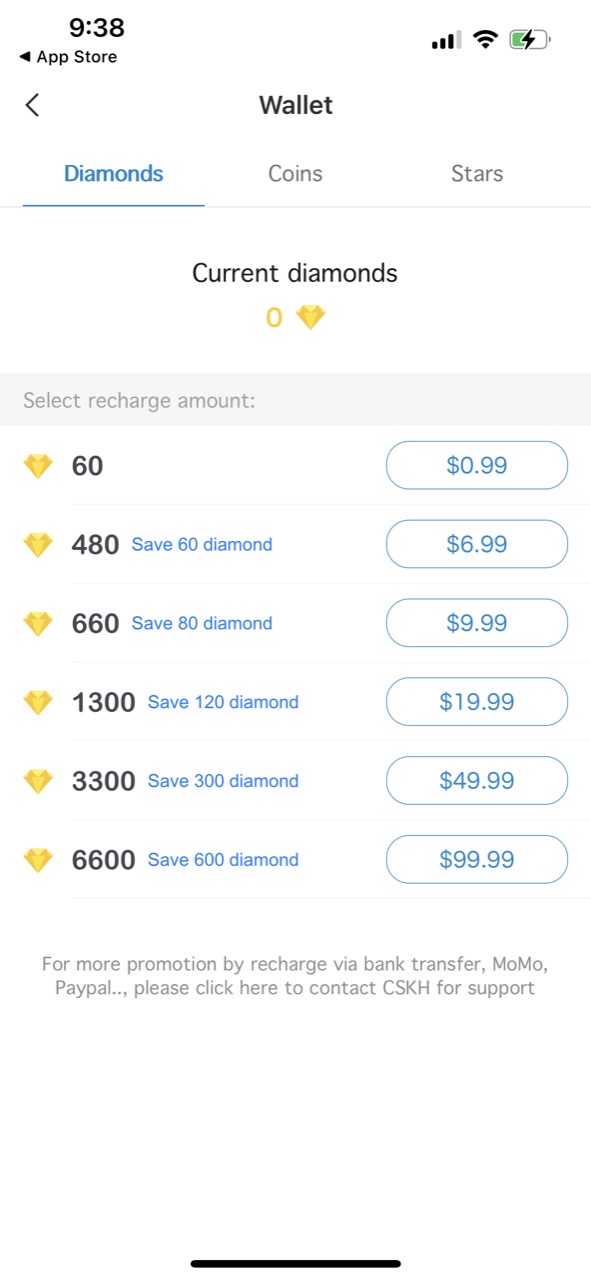Buy 60 diamonds for $0.99
The height and width of the screenshot is (1280, 591).
pos(477,465)
